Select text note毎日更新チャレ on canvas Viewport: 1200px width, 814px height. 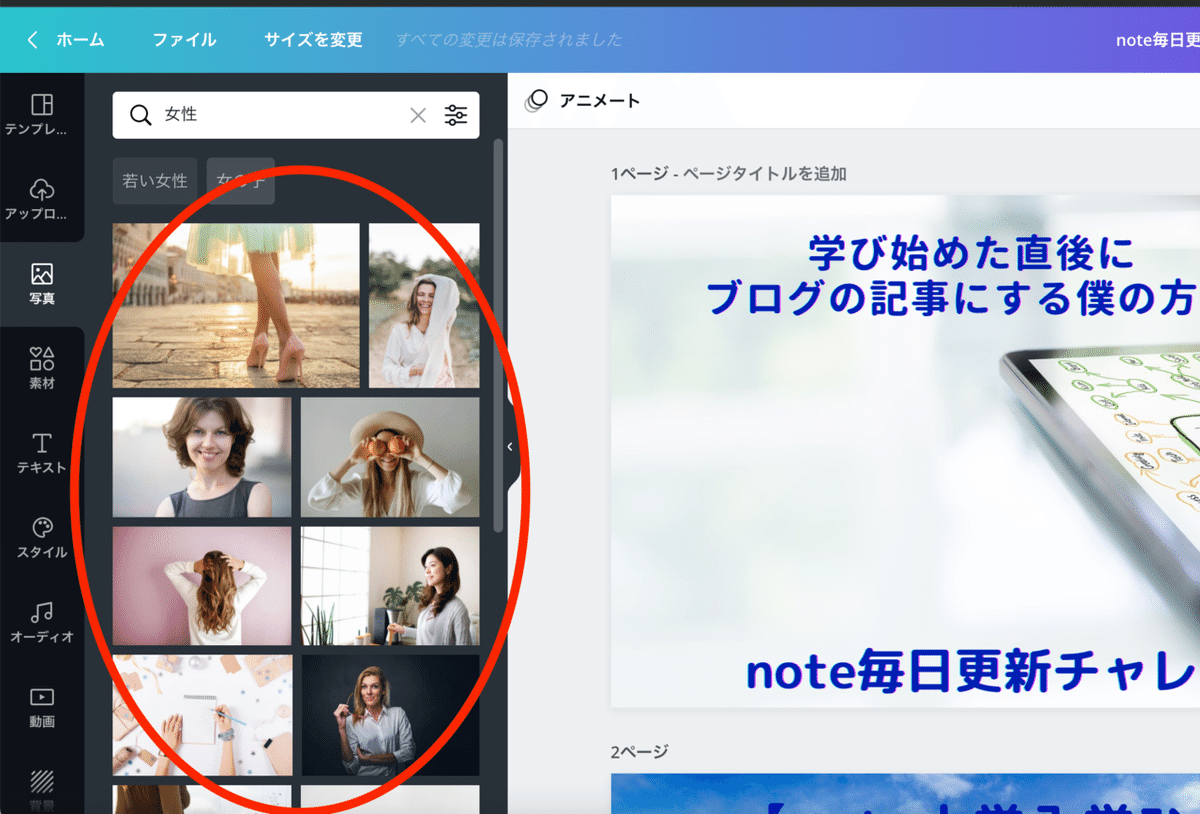[x=973, y=673]
